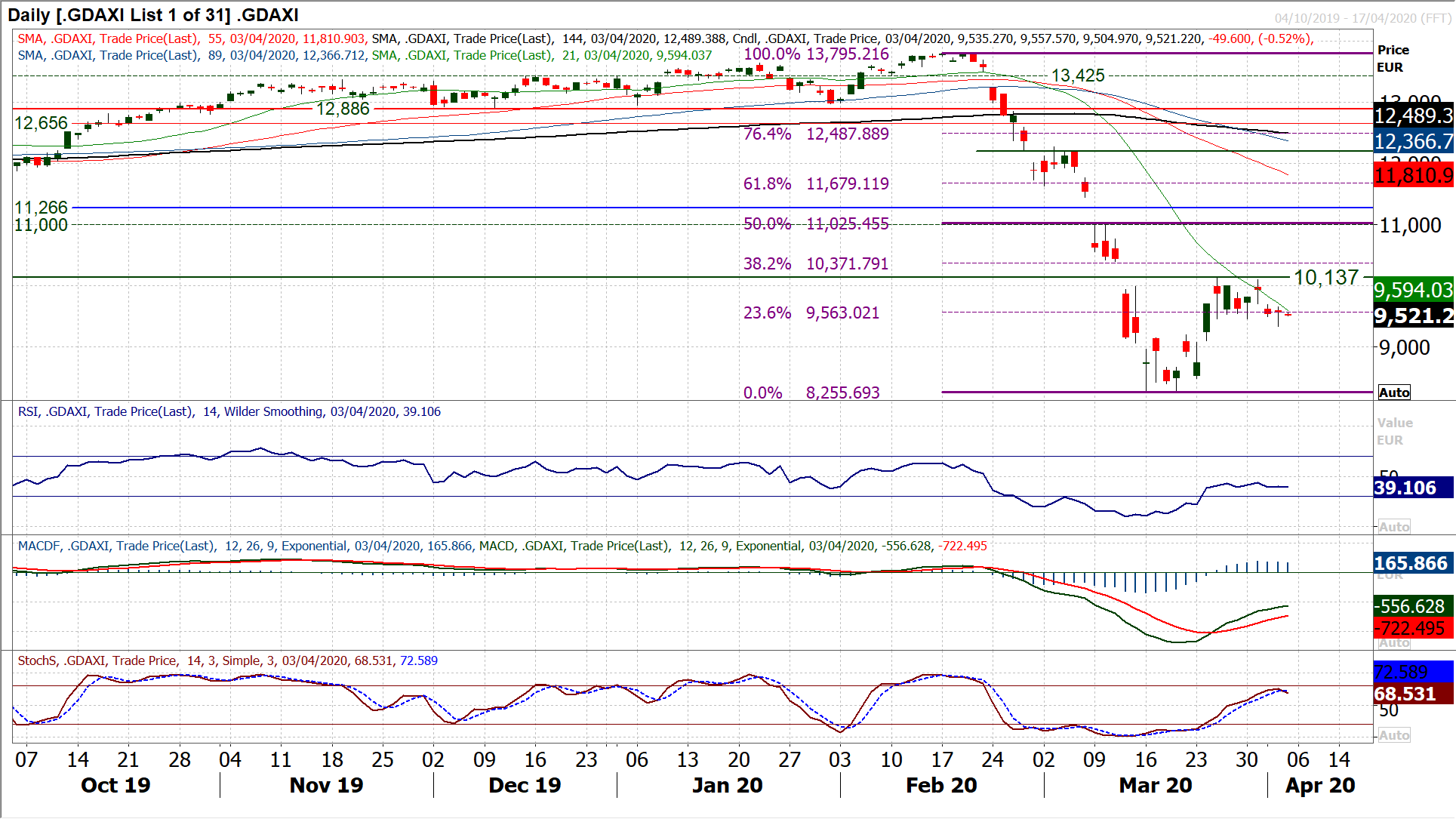This screenshot has width=1456, height=819.
Task: Click the Auto scale button on RSI panel
Action: pos(1393,527)
